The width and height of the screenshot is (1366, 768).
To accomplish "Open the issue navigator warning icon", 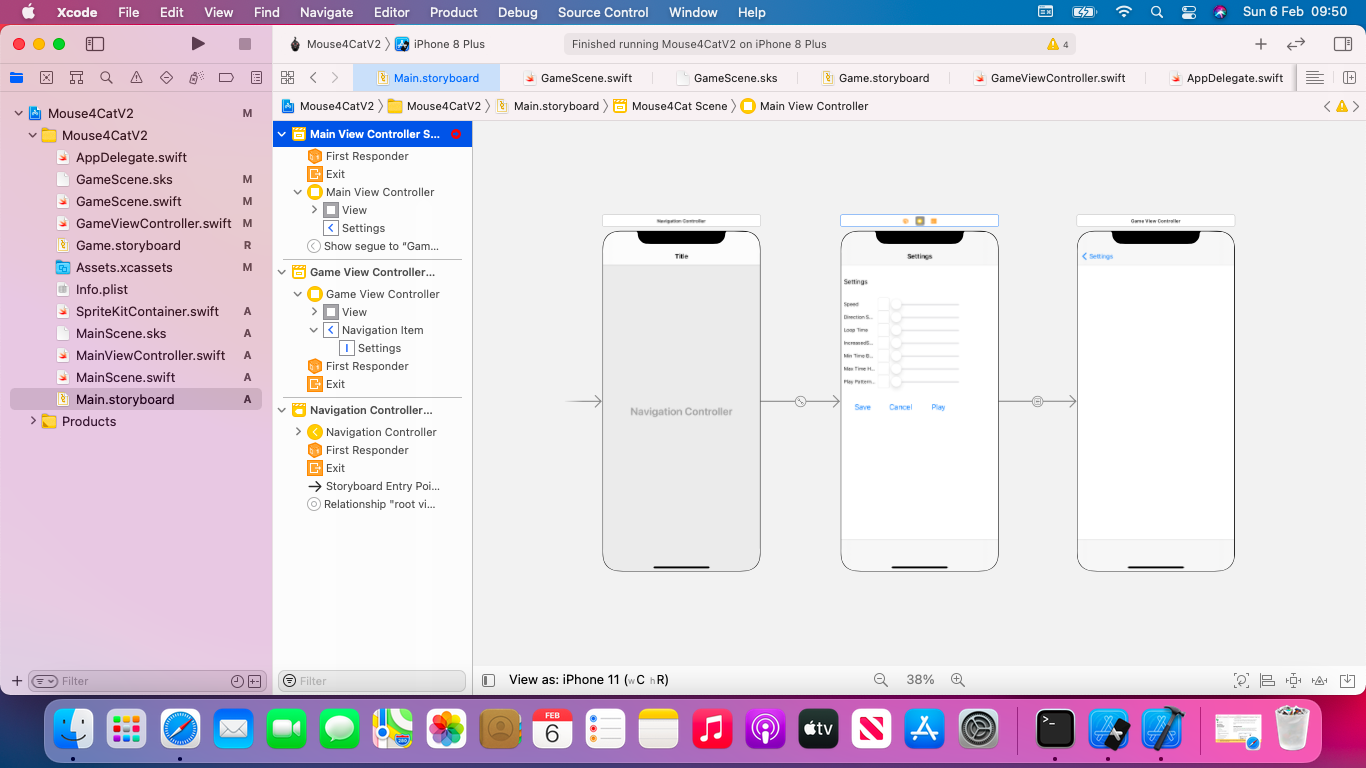I will coord(136,78).
